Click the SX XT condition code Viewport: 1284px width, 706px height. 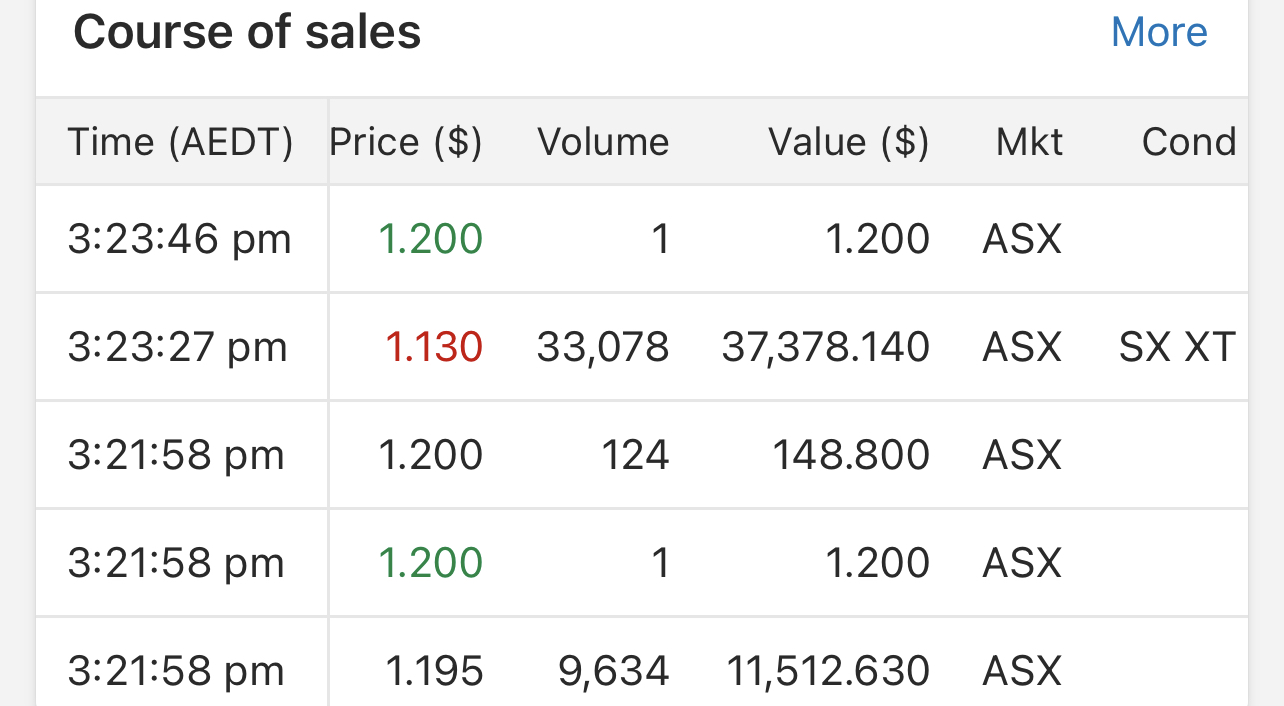pos(1177,347)
